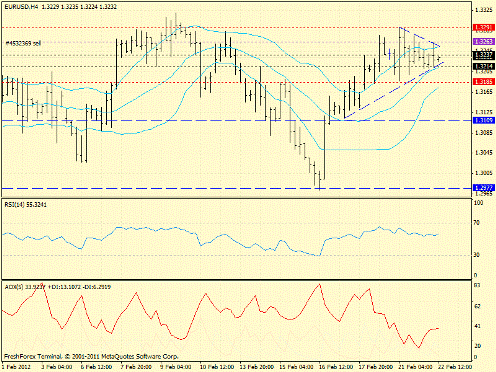Click the 17 Feb 20:00 time label
The width and height of the screenshot is (496, 372).
(376, 367)
